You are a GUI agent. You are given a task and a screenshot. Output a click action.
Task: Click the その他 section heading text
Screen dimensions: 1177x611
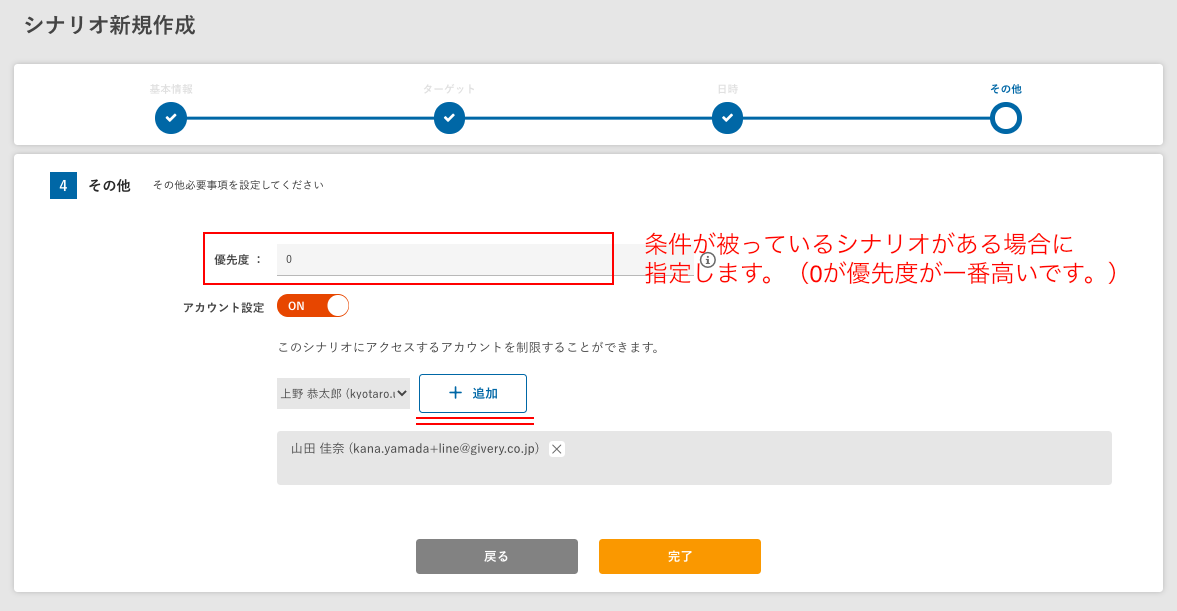(109, 186)
